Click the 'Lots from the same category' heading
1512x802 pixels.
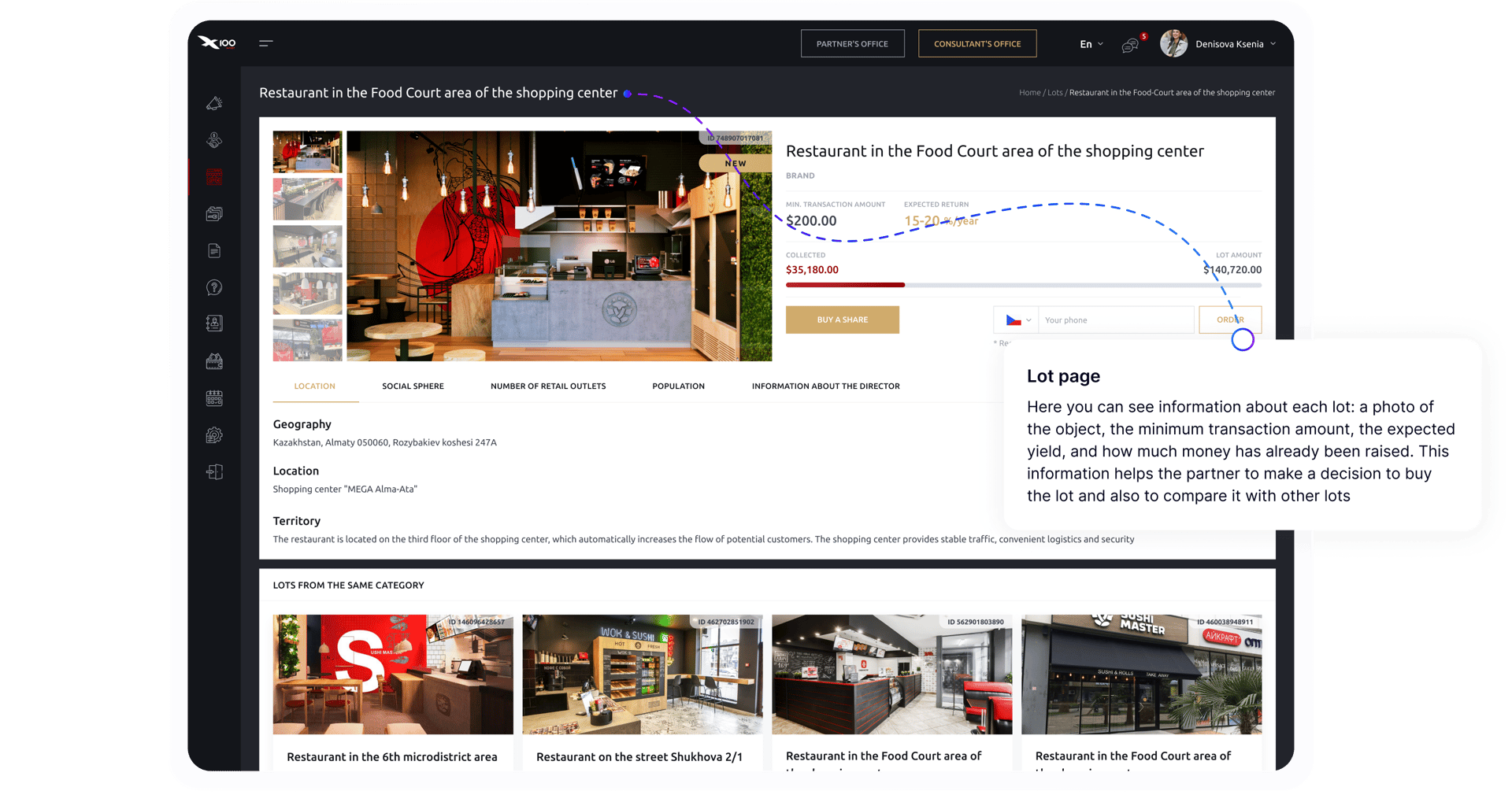(x=349, y=586)
